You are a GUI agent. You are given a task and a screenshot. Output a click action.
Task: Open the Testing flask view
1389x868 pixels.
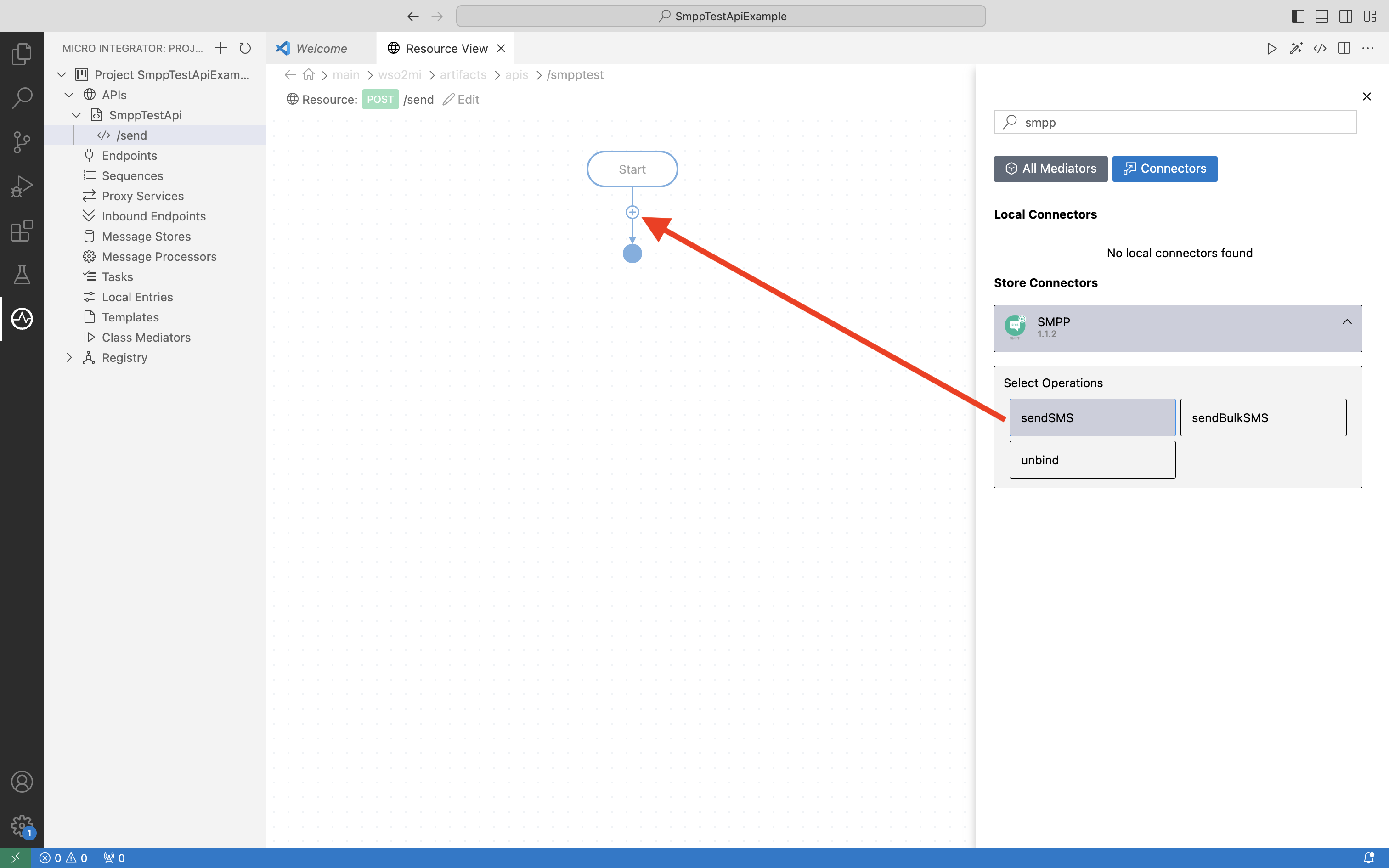[x=22, y=275]
